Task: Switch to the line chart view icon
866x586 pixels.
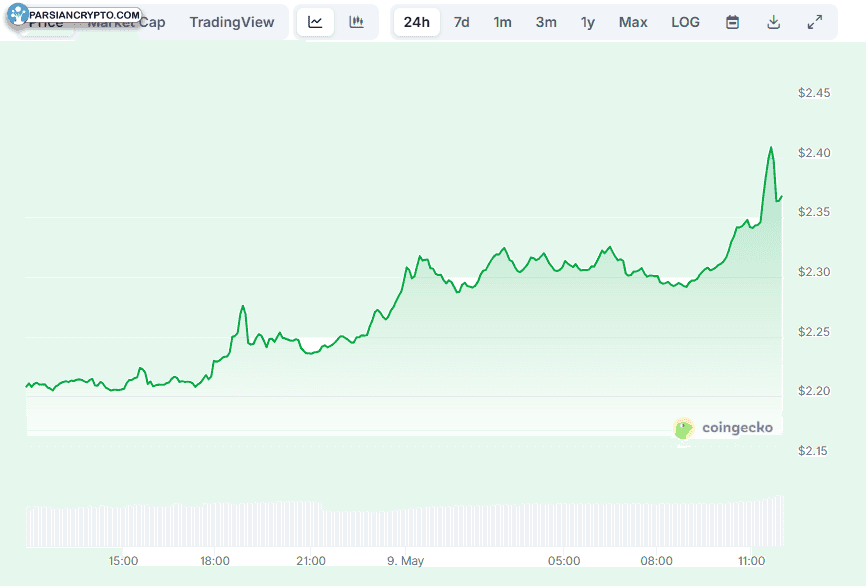Action: point(315,22)
